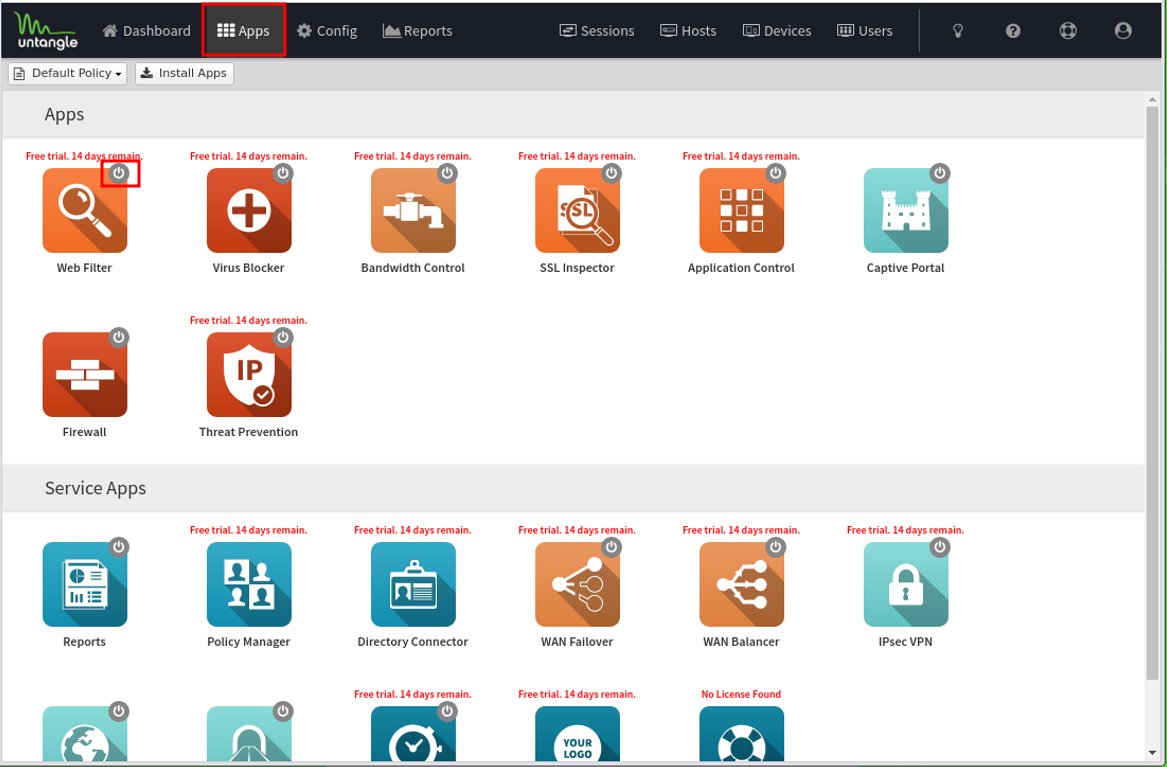Viewport: 1167px width, 767px height.
Task: Click the scrollbar down arrow
Action: [1153, 754]
